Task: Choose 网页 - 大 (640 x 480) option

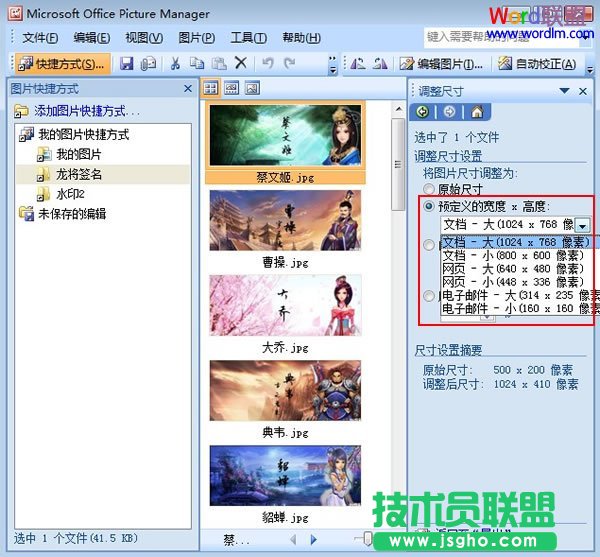Action: pyautogui.click(x=515, y=268)
